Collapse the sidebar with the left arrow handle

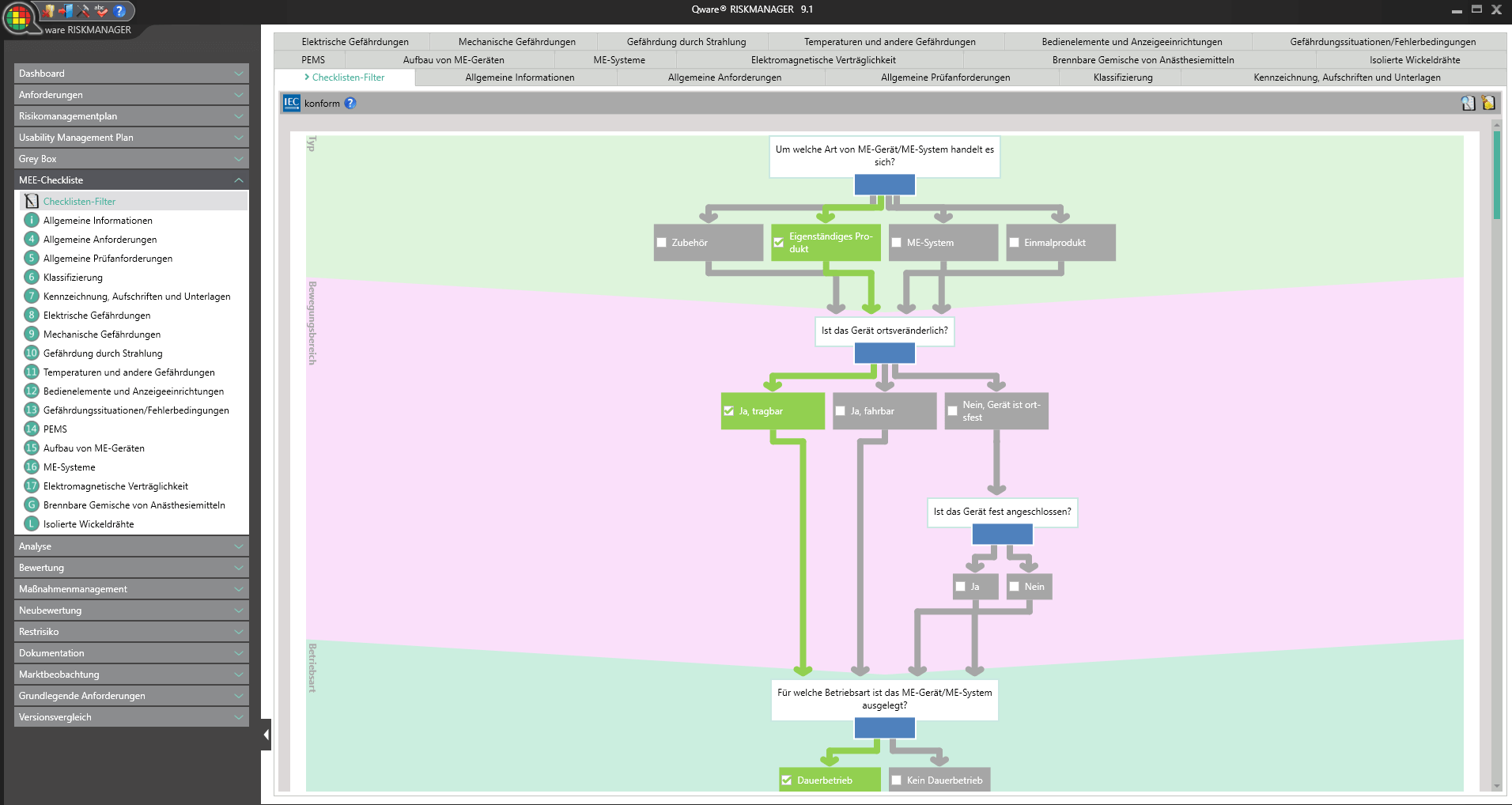tap(266, 735)
